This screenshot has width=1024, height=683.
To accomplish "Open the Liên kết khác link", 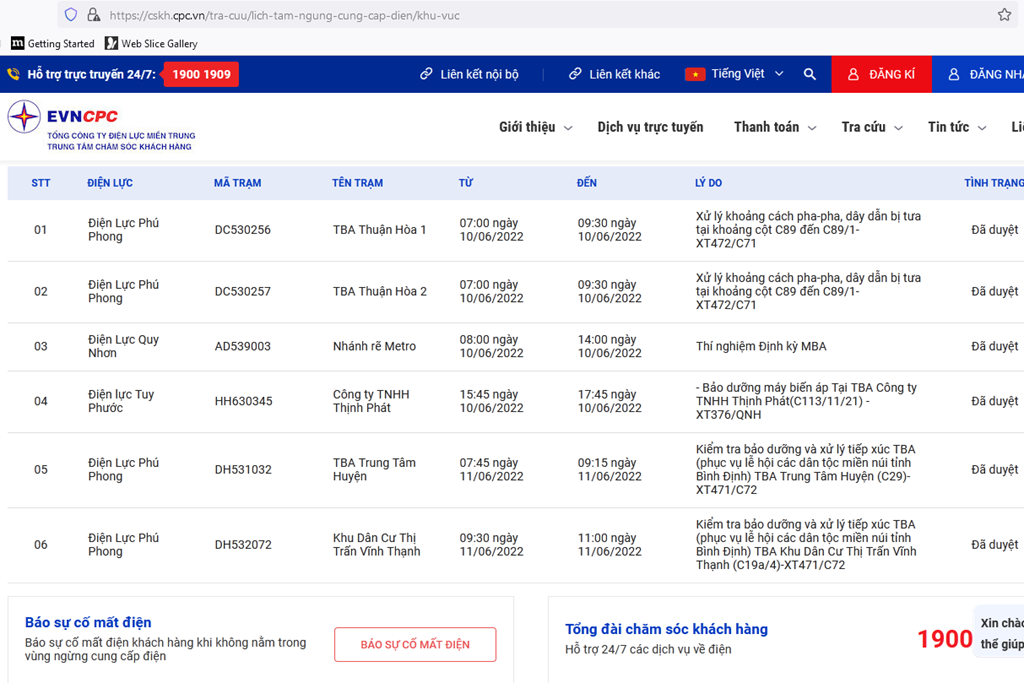I will click(614, 74).
